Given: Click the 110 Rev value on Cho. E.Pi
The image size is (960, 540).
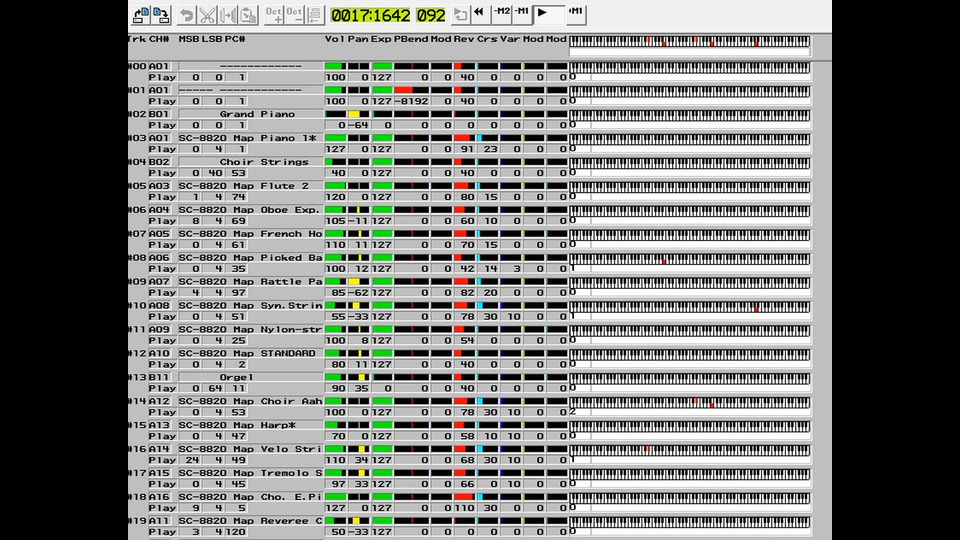Looking at the screenshot, I should 464,508.
